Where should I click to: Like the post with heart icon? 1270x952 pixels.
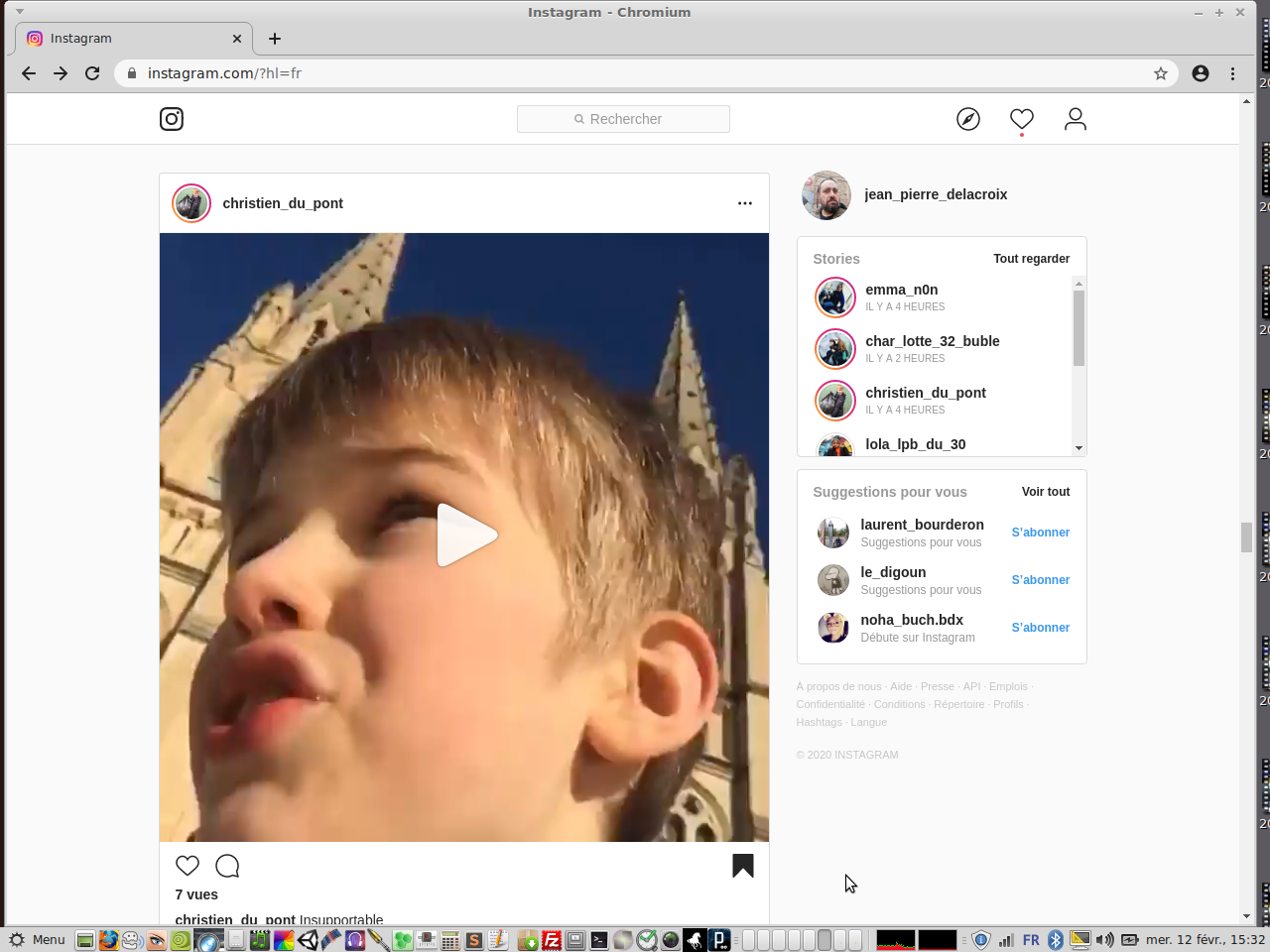[x=188, y=866]
